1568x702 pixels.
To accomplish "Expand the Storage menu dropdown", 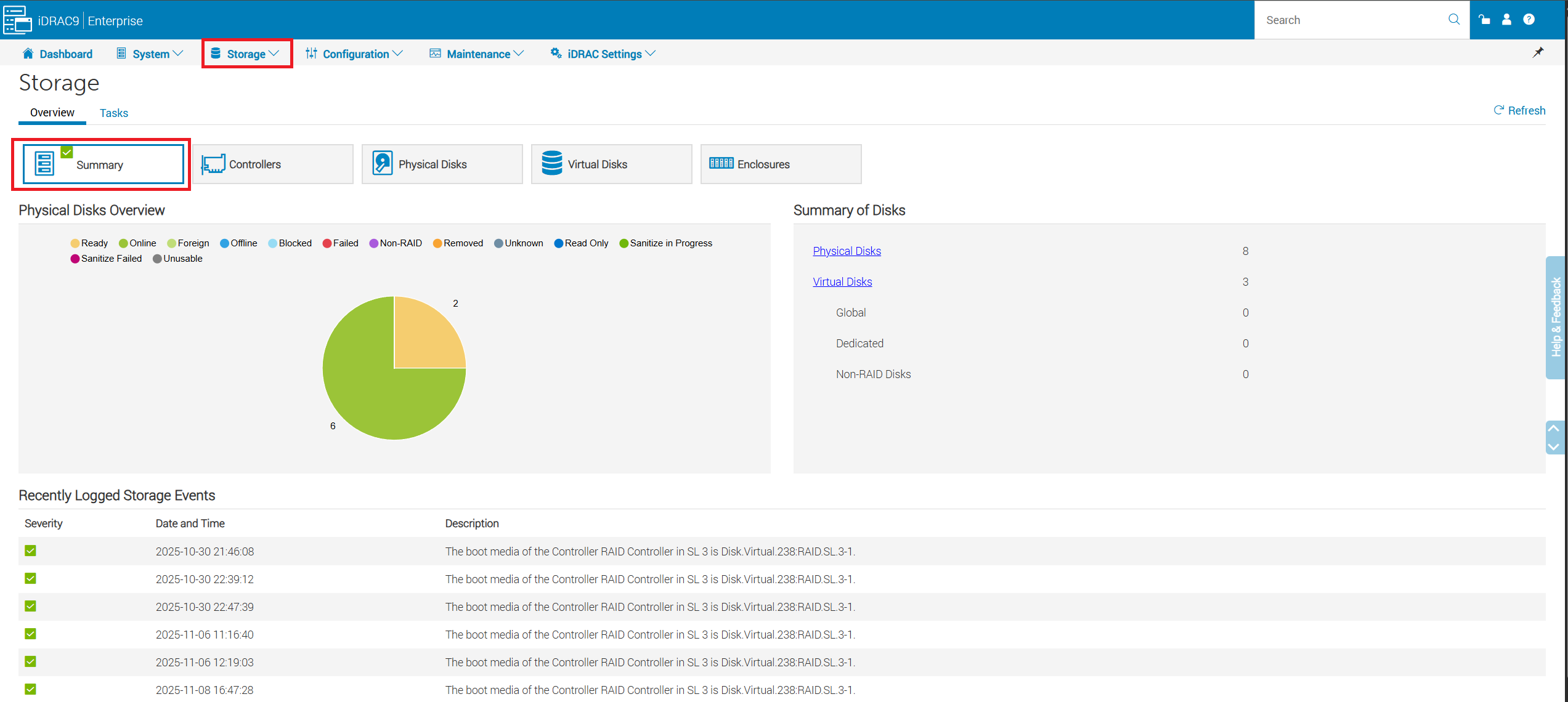I will (246, 54).
